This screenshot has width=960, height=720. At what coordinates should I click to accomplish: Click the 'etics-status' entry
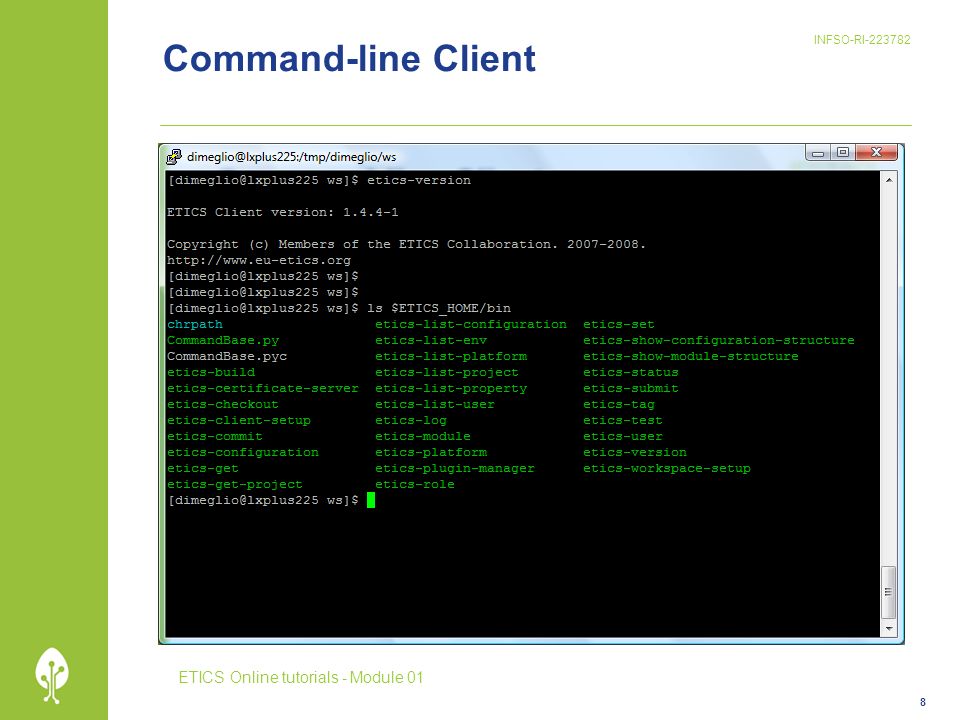[x=631, y=372]
